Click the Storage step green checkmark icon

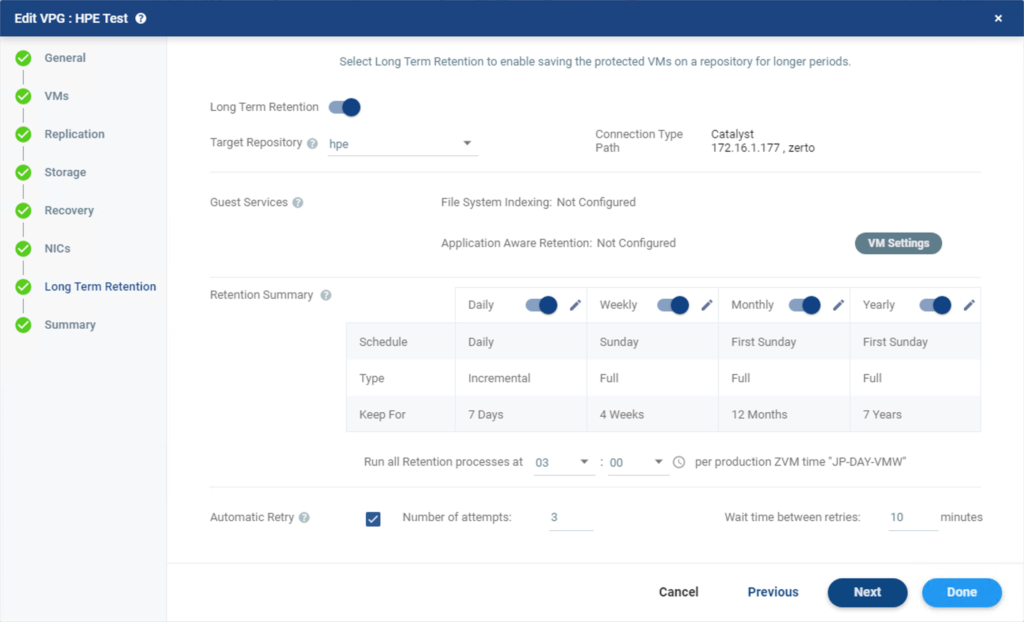(24, 172)
